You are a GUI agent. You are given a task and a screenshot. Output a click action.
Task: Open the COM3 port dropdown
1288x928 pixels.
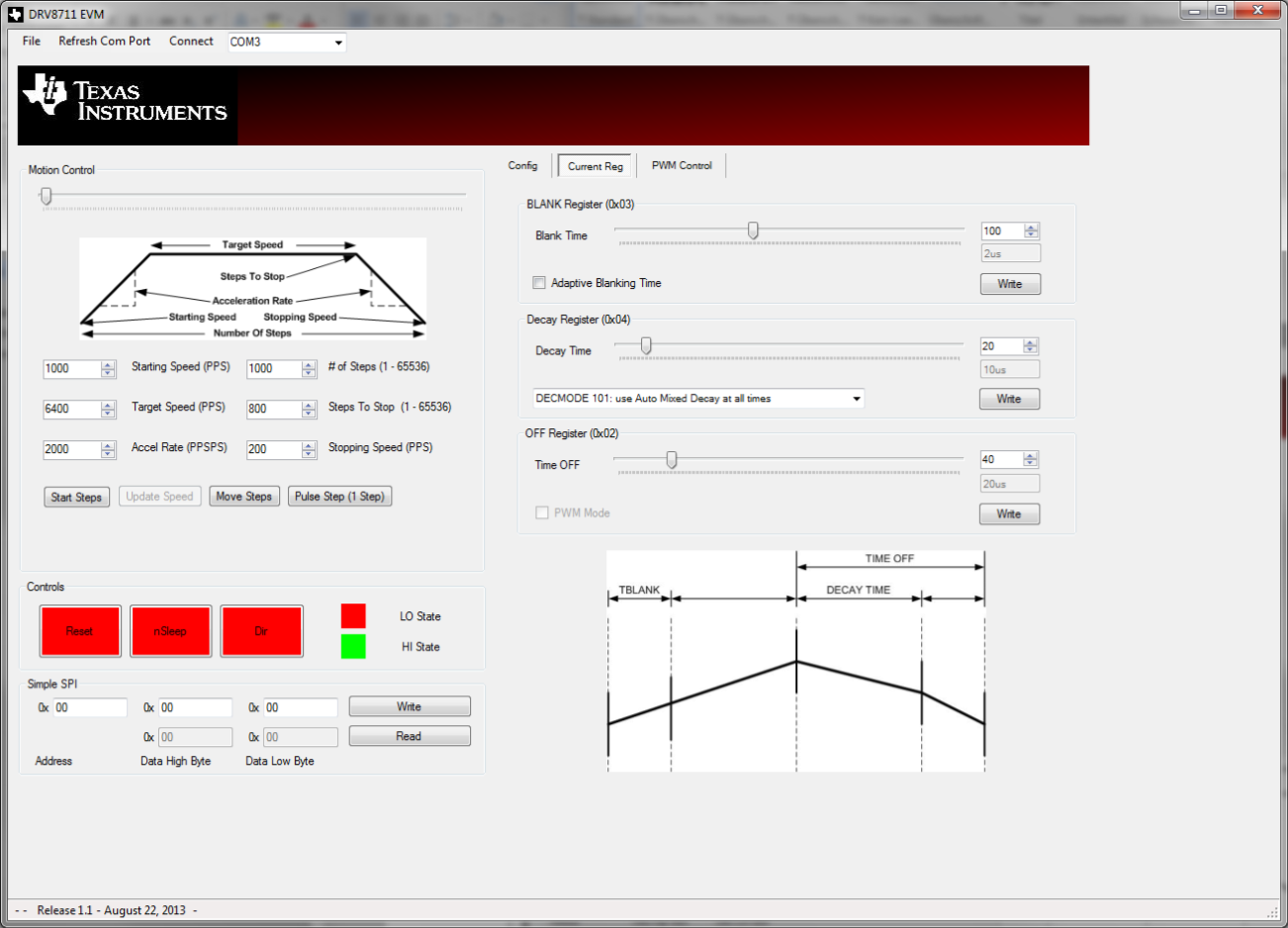click(338, 43)
